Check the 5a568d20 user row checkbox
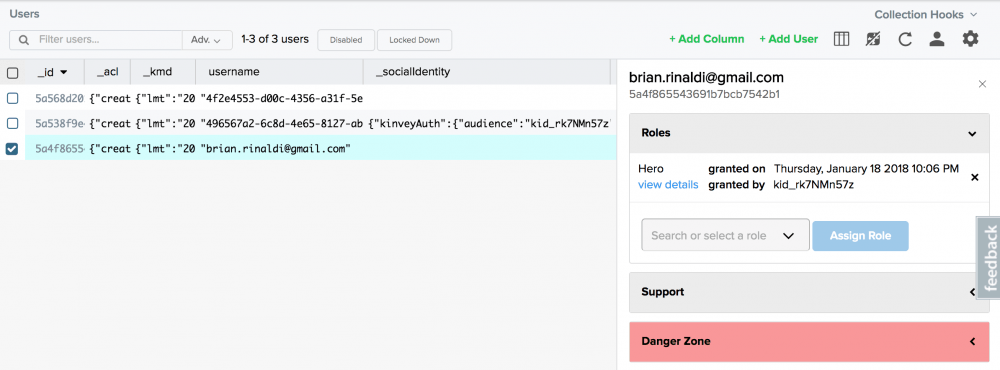 (12, 98)
